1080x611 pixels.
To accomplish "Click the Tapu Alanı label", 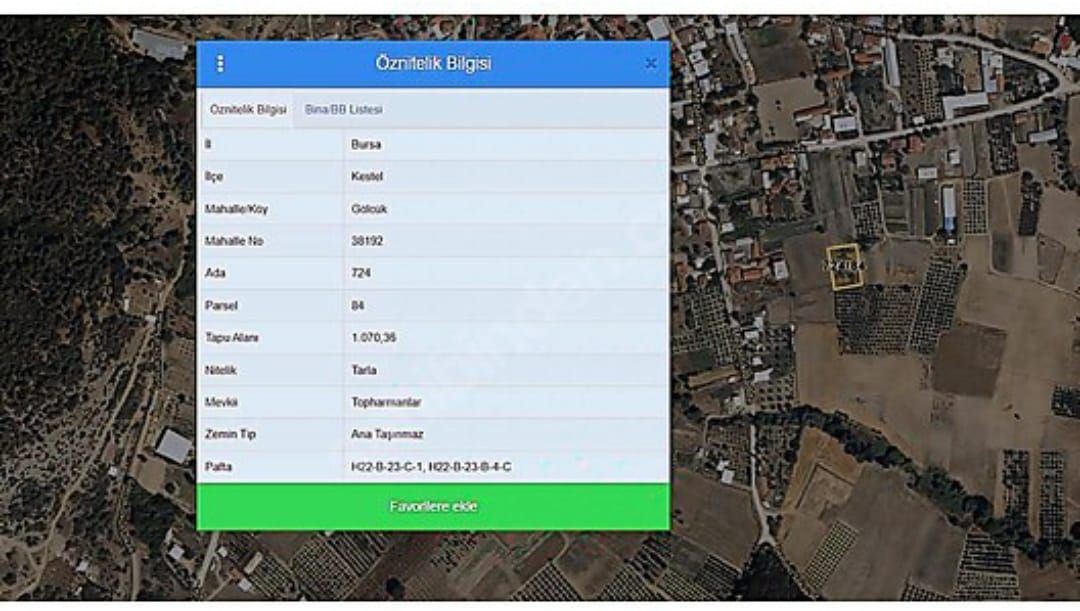I will point(232,338).
